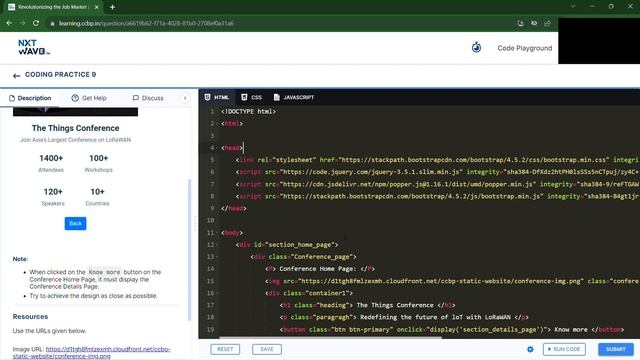Click the HTML5 shield icon on HTML tab
This screenshot has height=360, width=640.
[207, 97]
